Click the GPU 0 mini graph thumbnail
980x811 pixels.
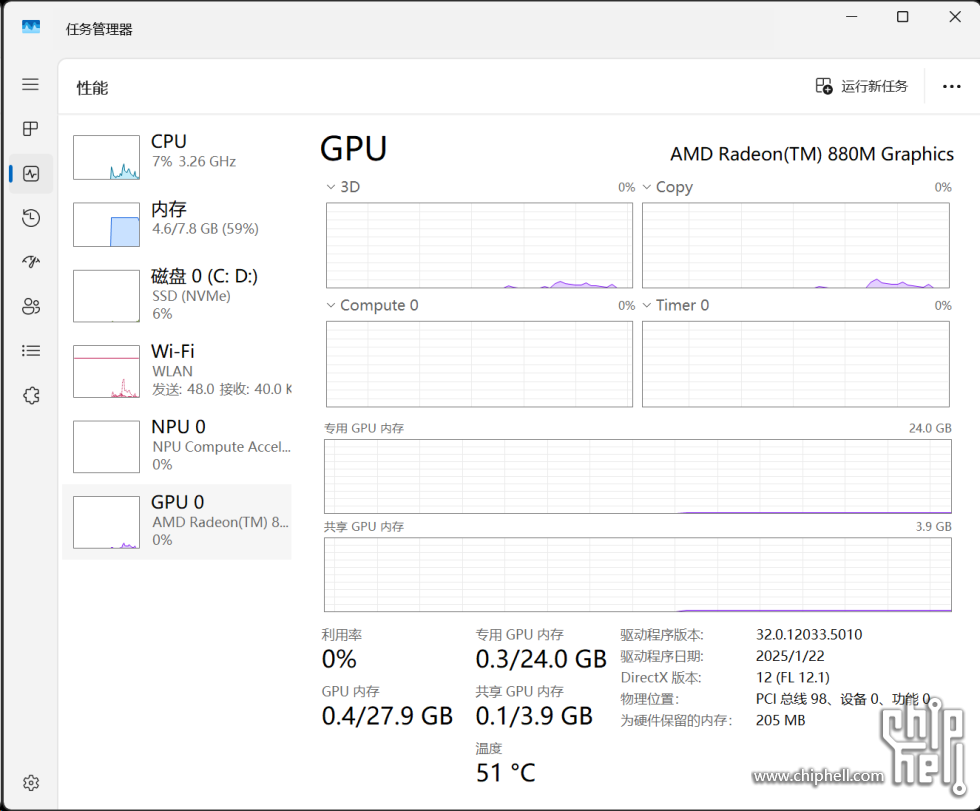coord(106,522)
